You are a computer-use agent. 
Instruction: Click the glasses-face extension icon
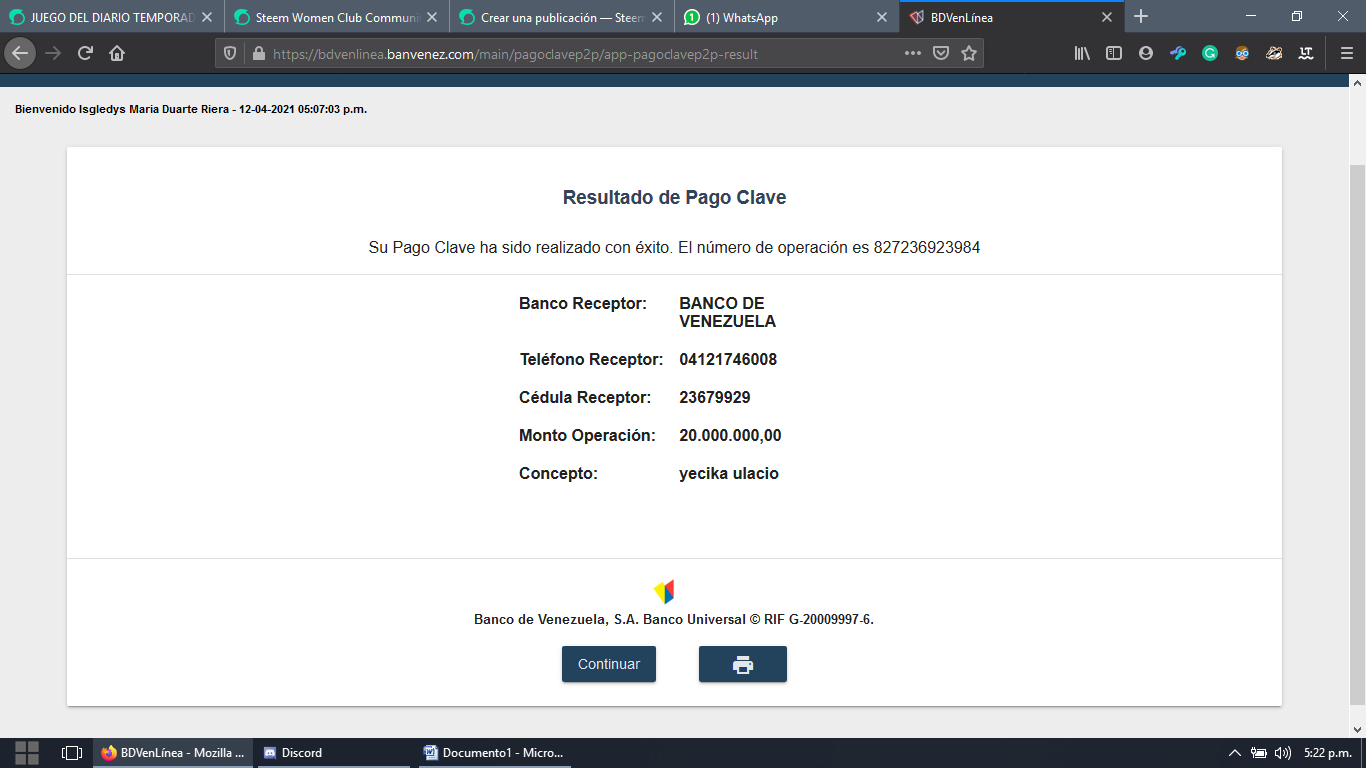coord(1242,54)
